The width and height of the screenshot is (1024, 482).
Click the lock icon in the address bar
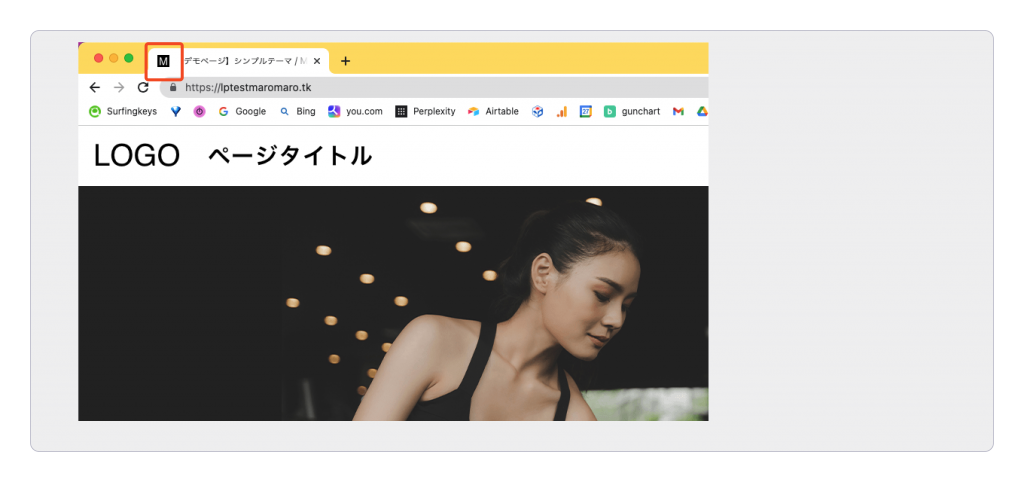click(173, 87)
